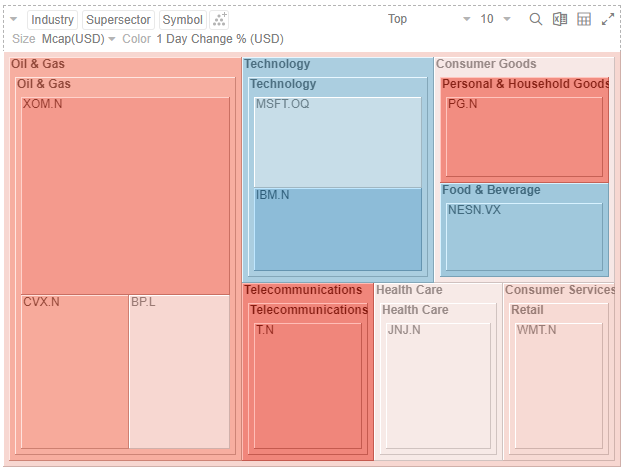Open the Top filter dropdown
Screen dimensions: 624x472
pyautogui.click(x=430, y=19)
